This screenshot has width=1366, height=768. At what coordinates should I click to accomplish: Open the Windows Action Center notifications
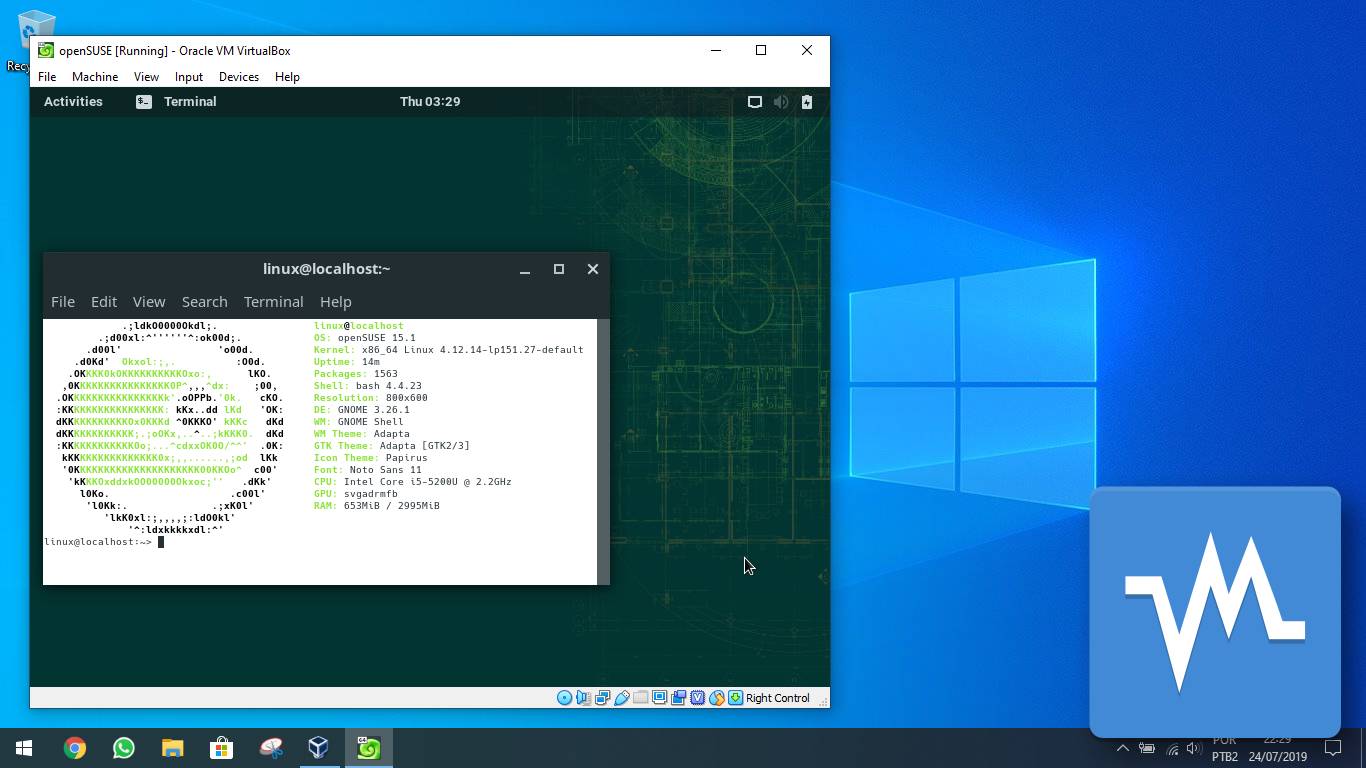click(1332, 748)
